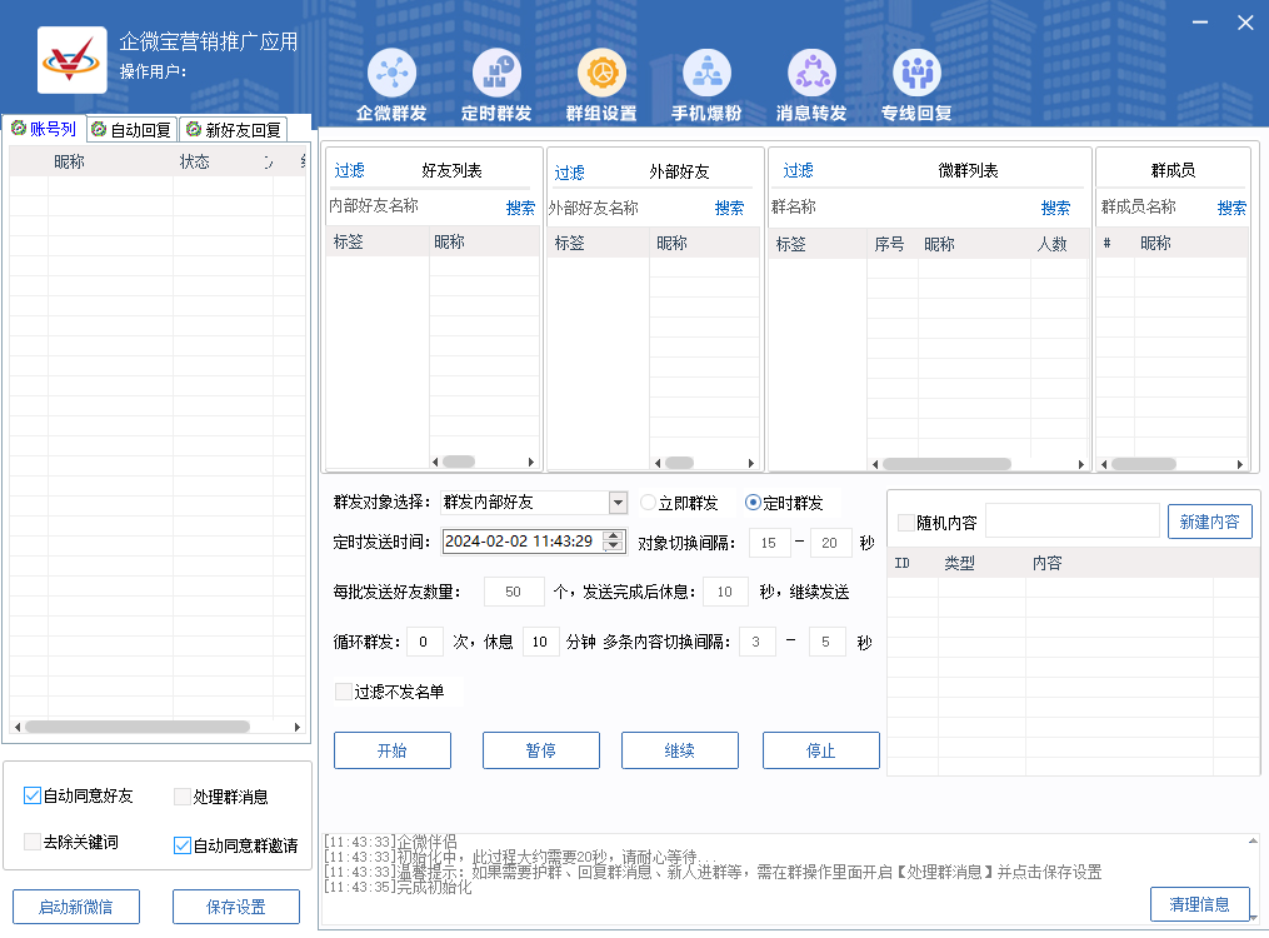Open the 消息转发 tool
This screenshot has height=938, width=1269.
(x=811, y=75)
